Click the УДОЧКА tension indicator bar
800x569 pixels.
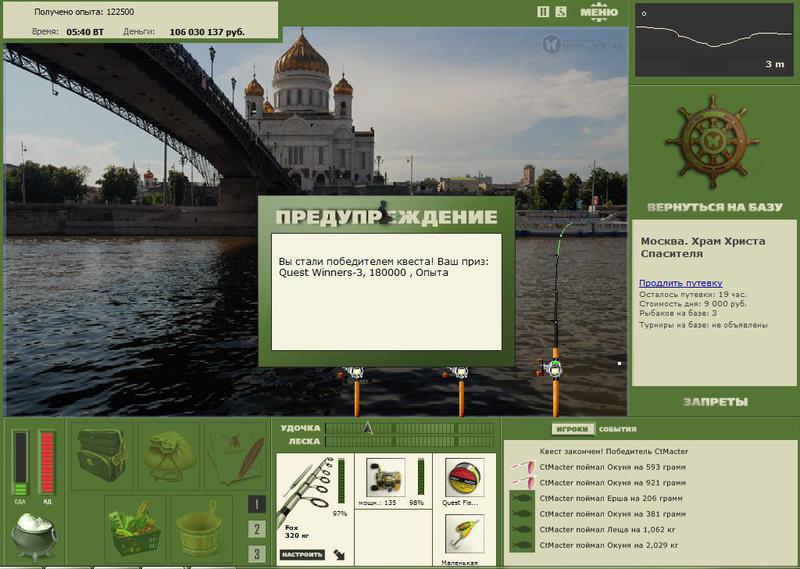410,428
